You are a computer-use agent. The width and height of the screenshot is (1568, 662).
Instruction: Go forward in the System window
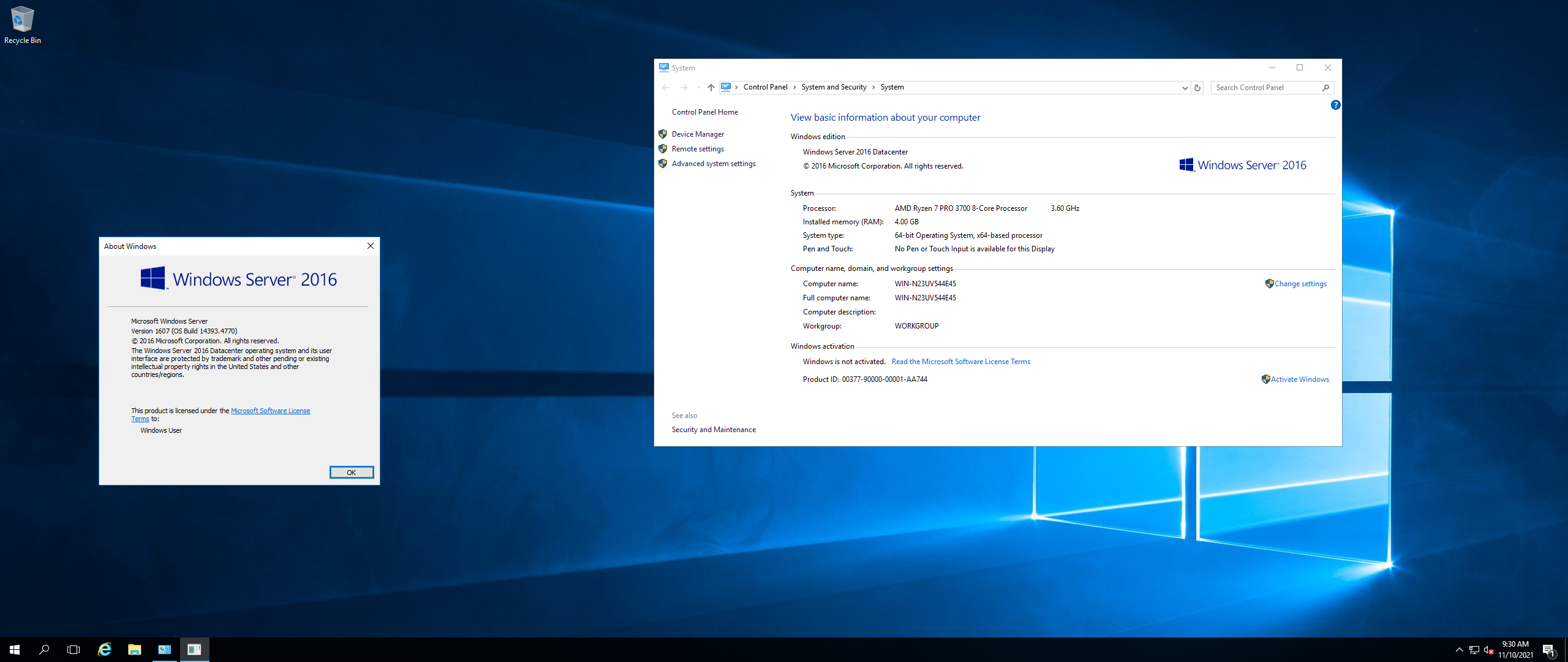[684, 88]
